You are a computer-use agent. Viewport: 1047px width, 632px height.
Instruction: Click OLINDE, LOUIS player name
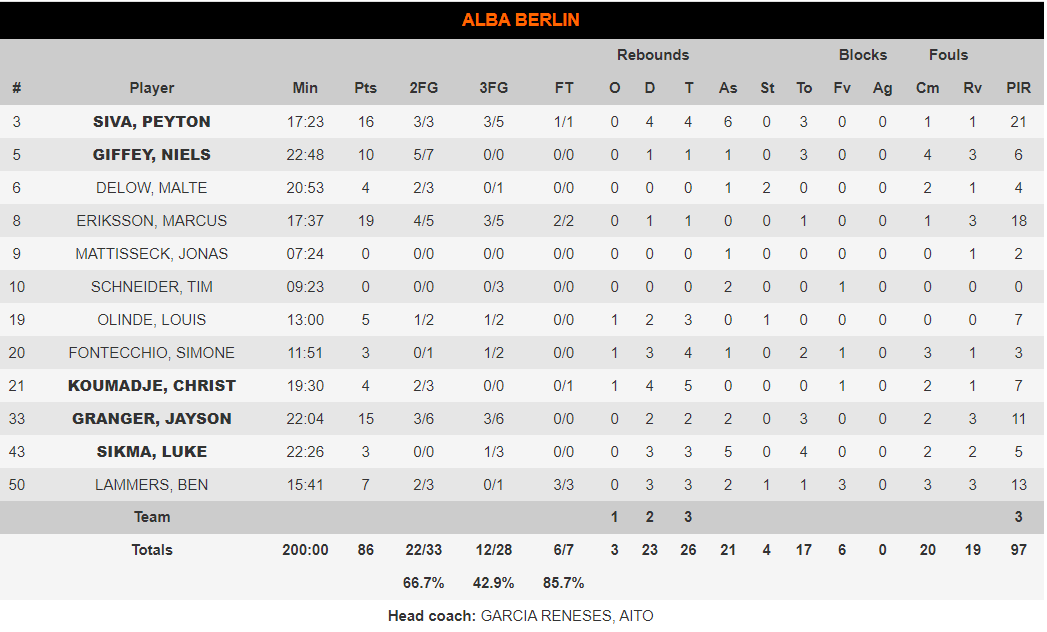click(x=152, y=320)
